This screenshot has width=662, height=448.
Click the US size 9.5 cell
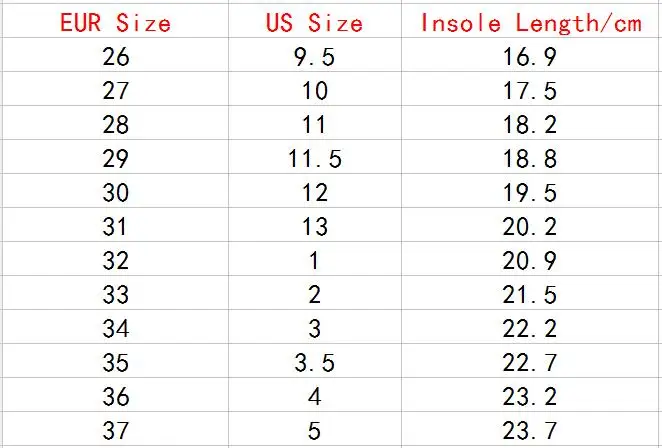(315, 54)
